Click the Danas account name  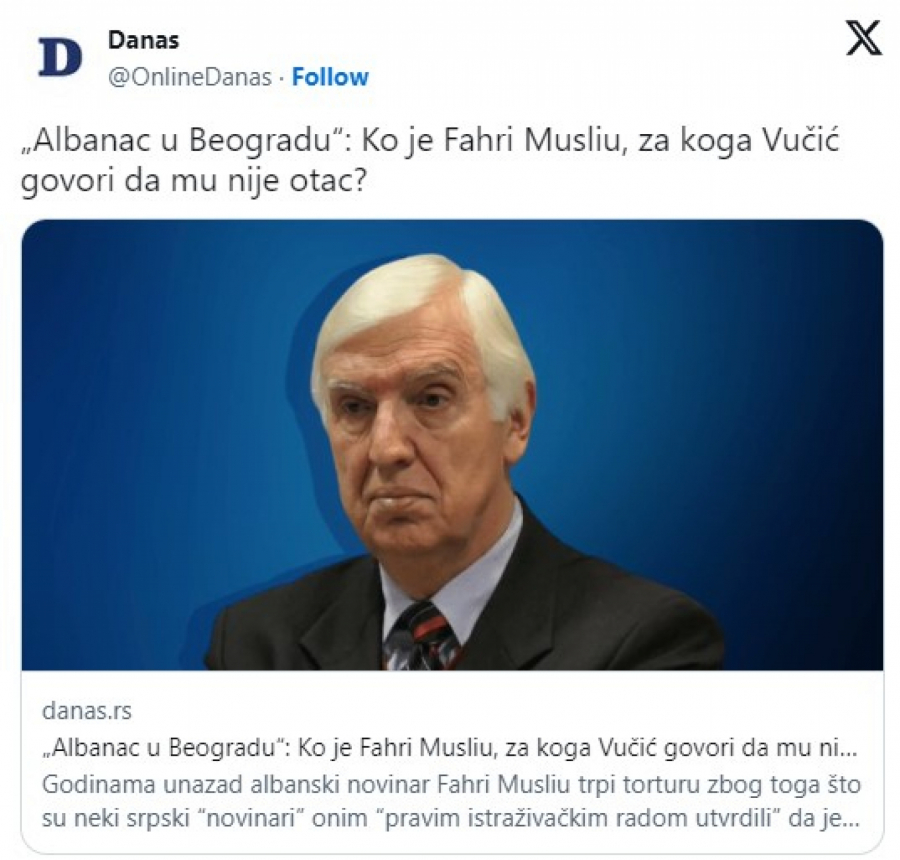point(143,40)
